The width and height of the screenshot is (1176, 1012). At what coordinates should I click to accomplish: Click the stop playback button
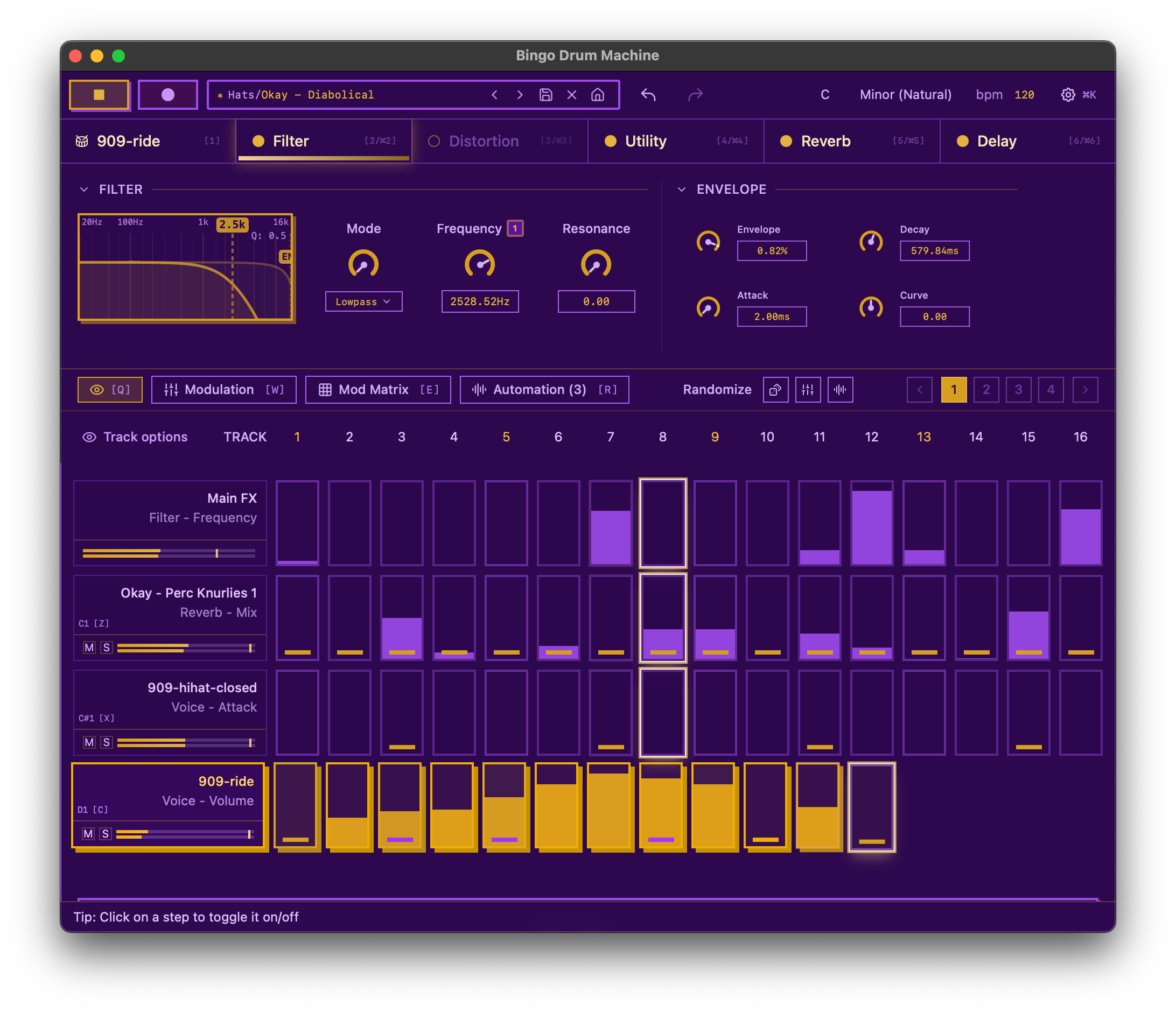pyautogui.click(x=99, y=95)
